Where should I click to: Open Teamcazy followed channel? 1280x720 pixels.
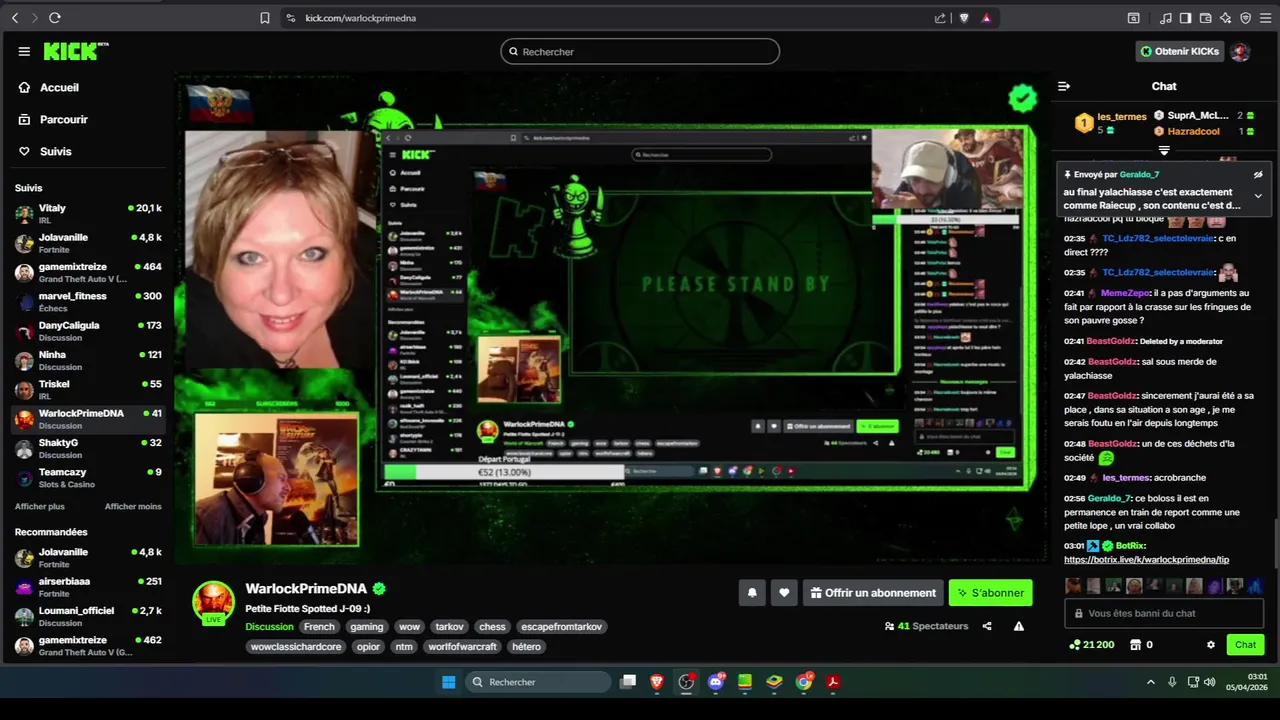(x=88, y=477)
